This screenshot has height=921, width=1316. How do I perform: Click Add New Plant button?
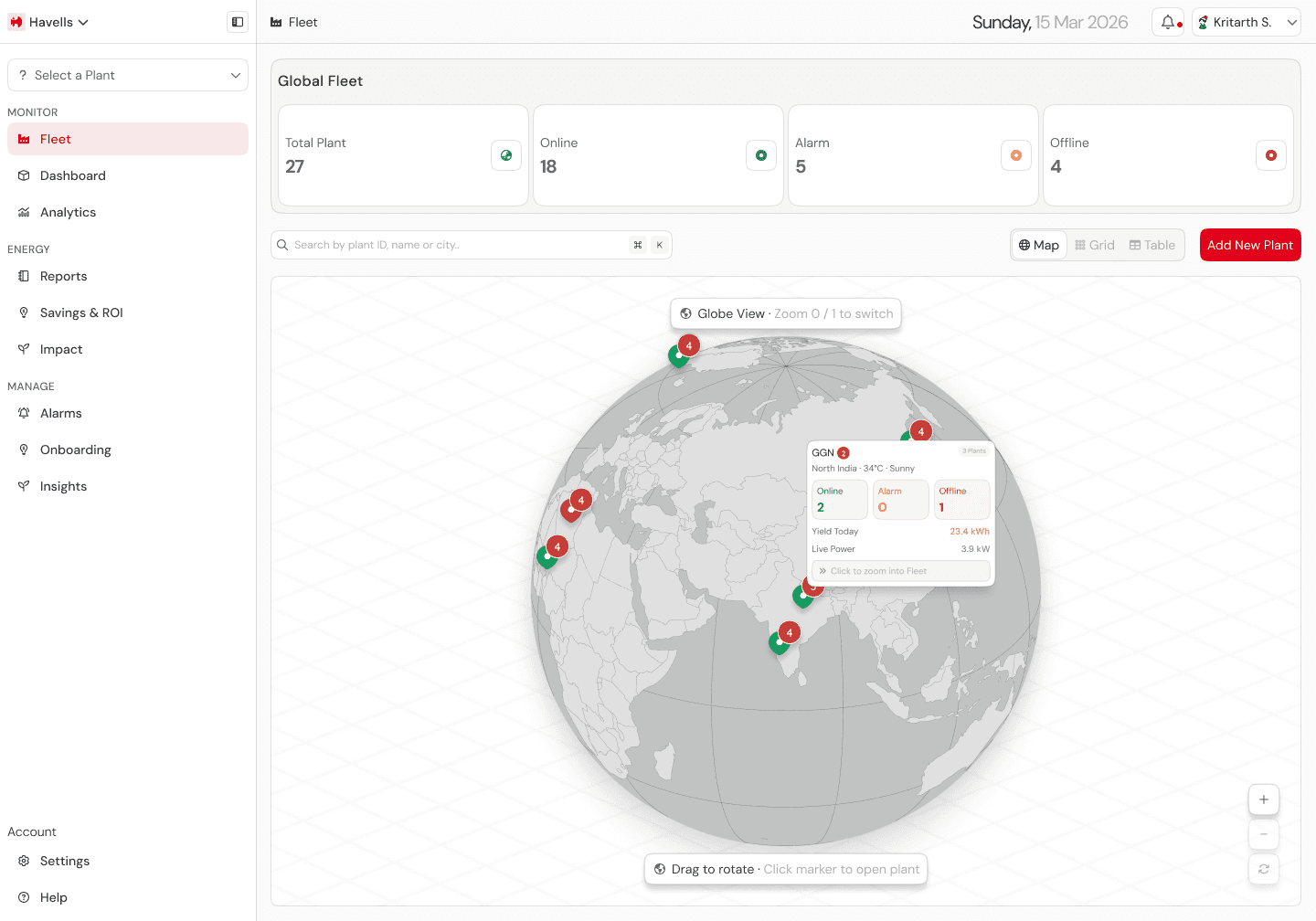pos(1250,245)
